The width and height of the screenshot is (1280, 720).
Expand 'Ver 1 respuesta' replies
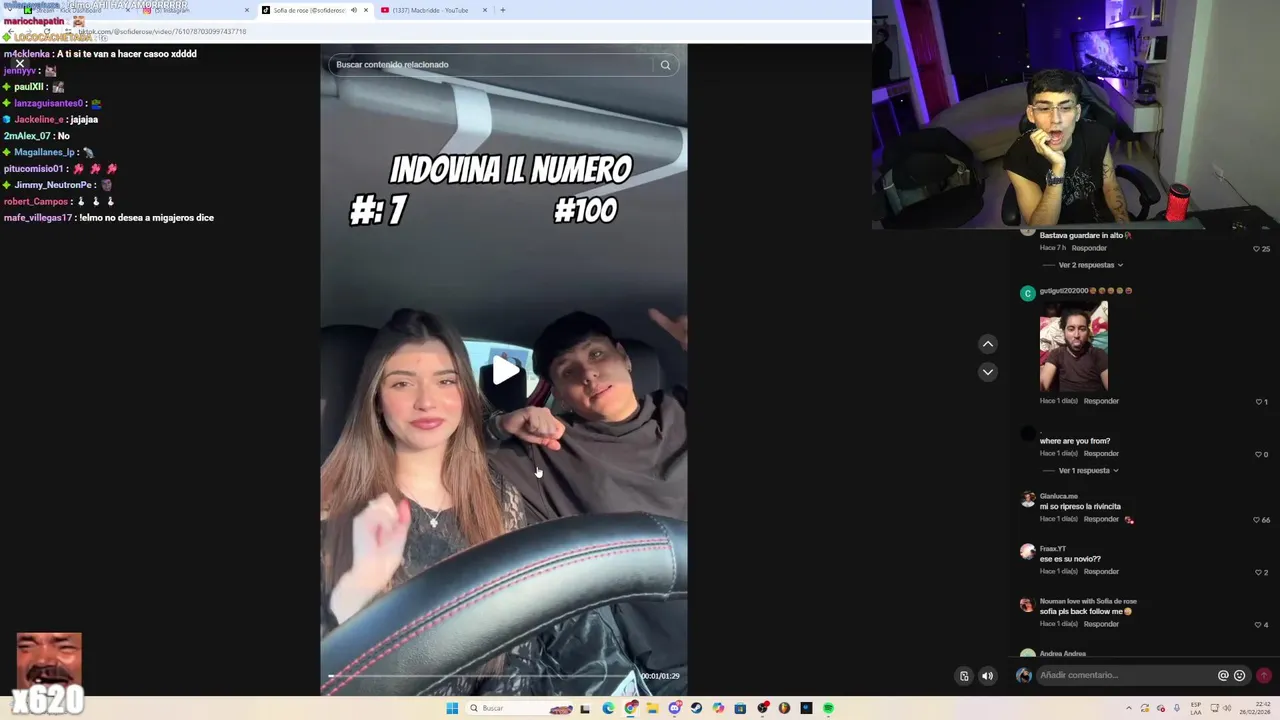[x=1088, y=470]
